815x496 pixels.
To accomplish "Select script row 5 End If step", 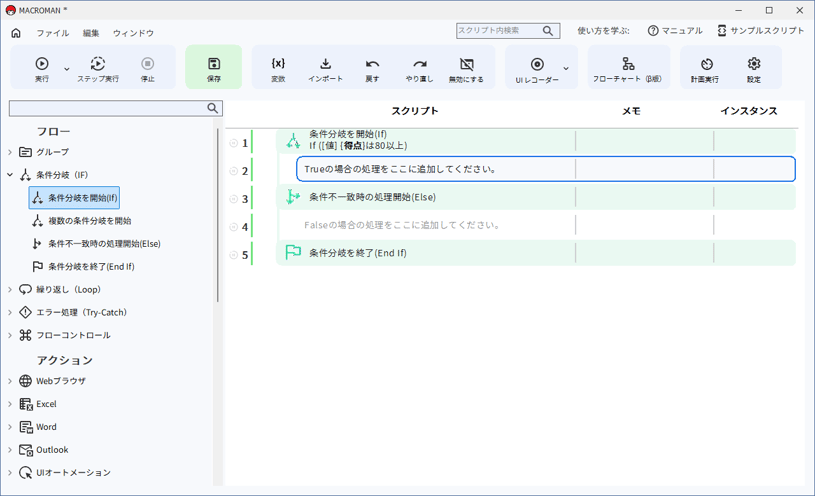I will tap(536, 253).
